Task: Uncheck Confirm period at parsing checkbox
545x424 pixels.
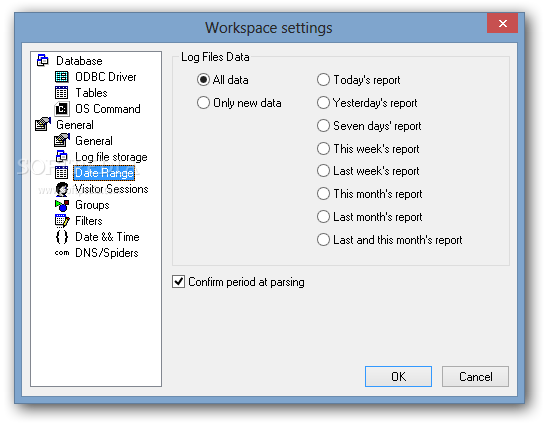Action: pyautogui.click(x=178, y=282)
